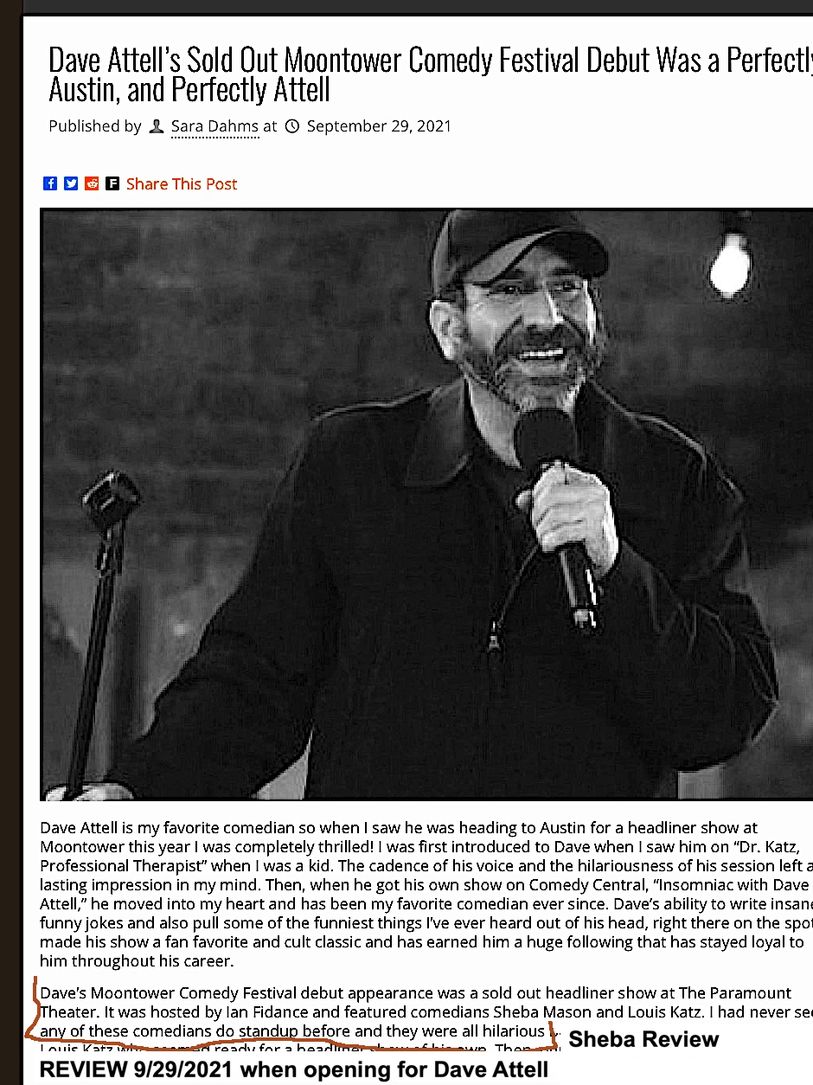Click the Flipboard share icon

point(112,183)
